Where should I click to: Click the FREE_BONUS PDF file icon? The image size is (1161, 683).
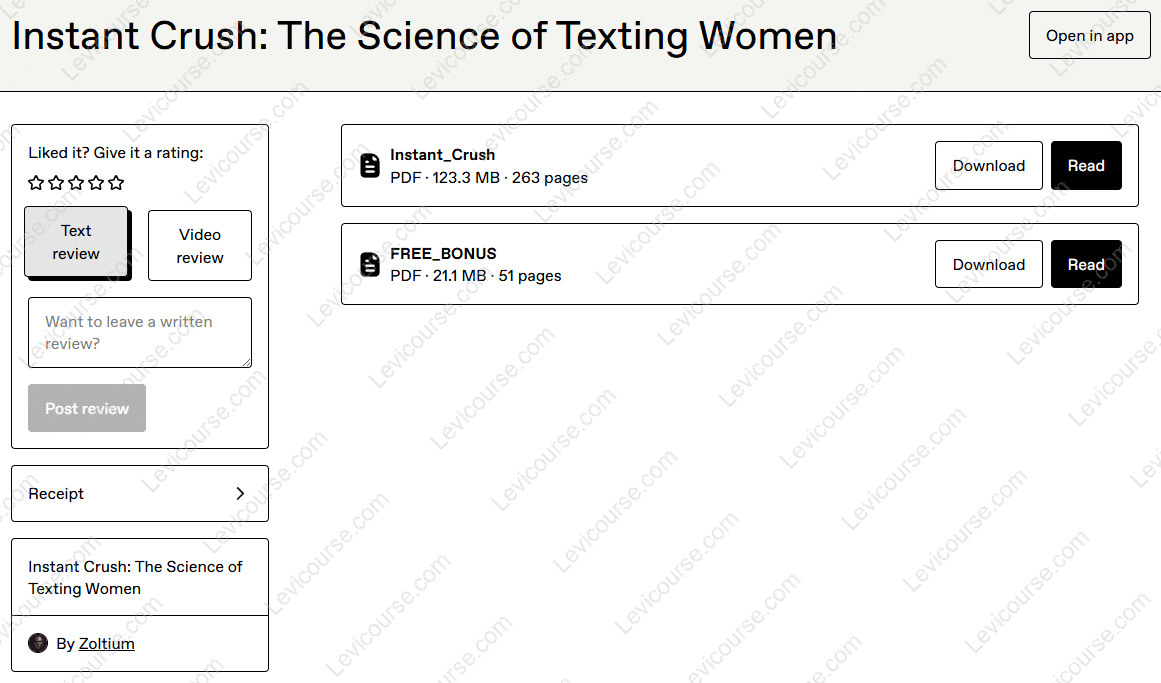370,265
